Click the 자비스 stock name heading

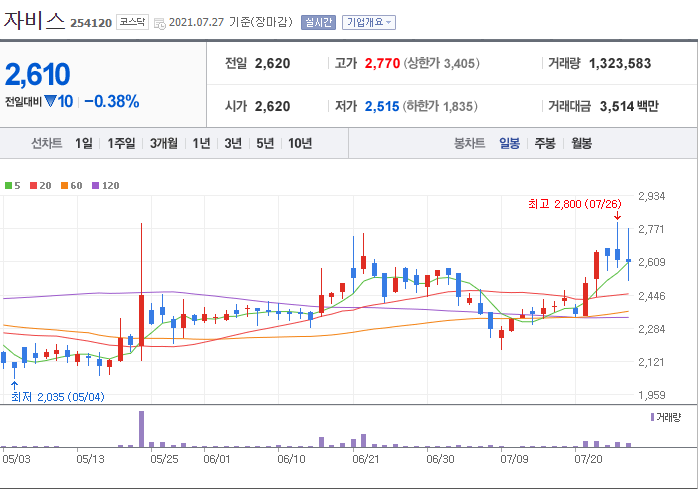tap(34, 20)
